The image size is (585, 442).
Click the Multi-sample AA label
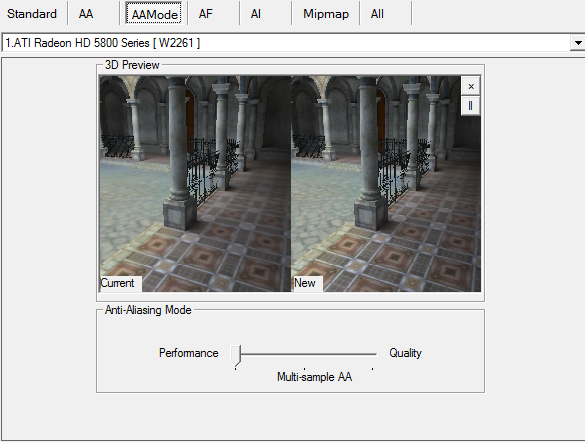pyautogui.click(x=315, y=377)
